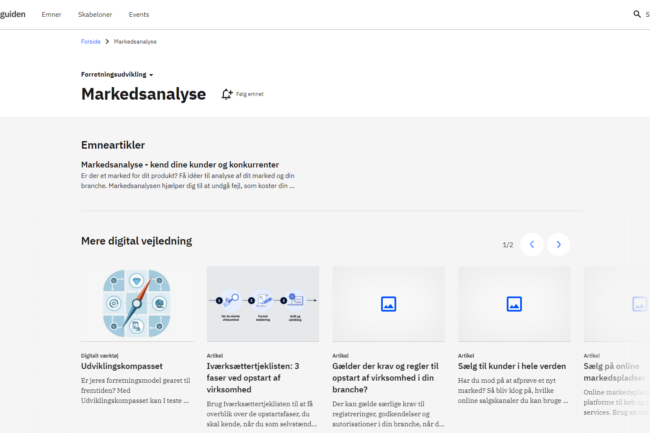The image size is (650, 433).
Task: Open 'Udviklingskompasset' tool title link
Action: point(121,366)
